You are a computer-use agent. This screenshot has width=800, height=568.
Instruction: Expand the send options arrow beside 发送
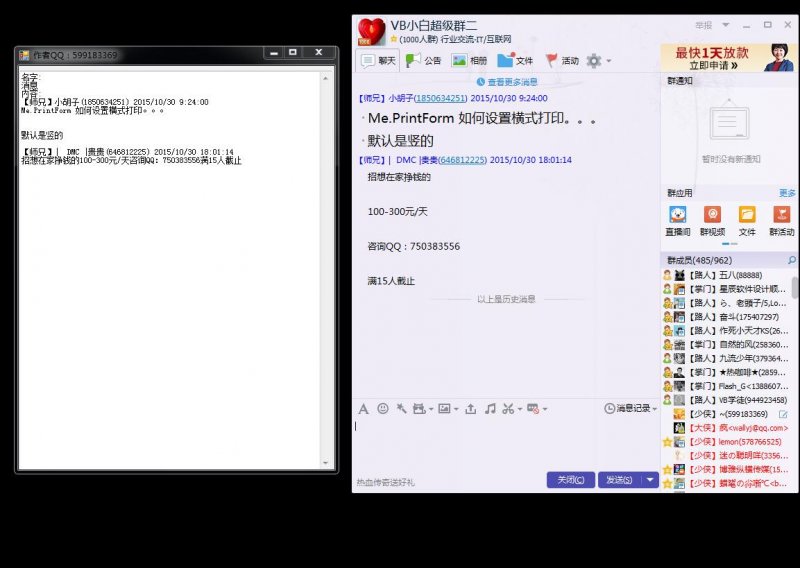pyautogui.click(x=650, y=480)
